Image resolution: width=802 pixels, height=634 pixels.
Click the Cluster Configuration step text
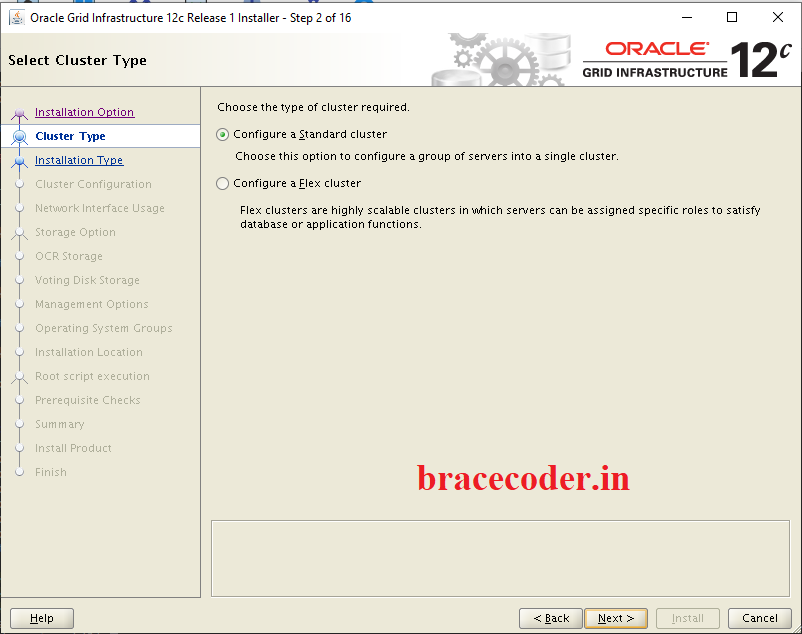tap(93, 184)
